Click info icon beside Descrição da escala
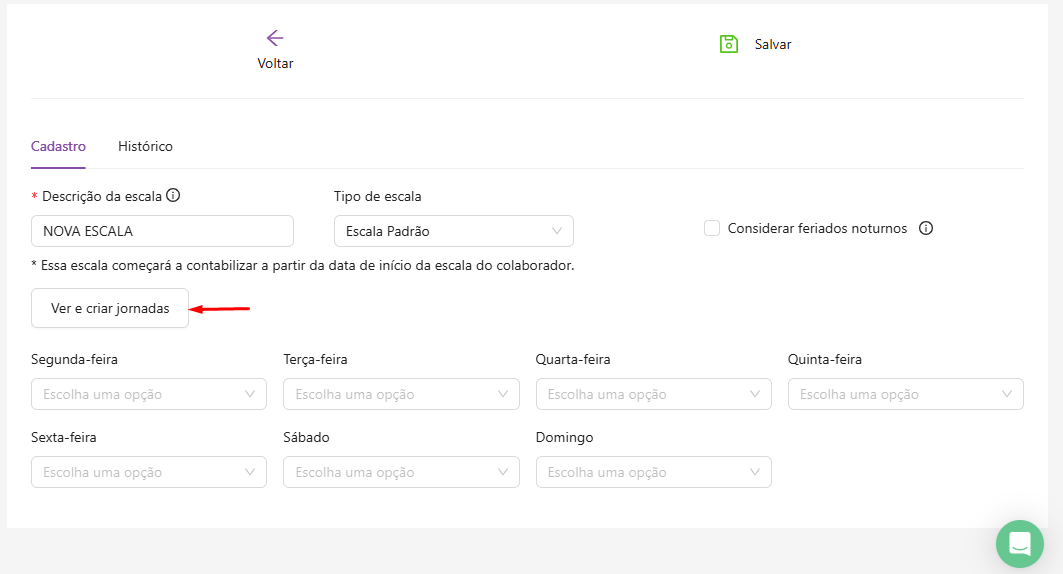 (x=173, y=196)
